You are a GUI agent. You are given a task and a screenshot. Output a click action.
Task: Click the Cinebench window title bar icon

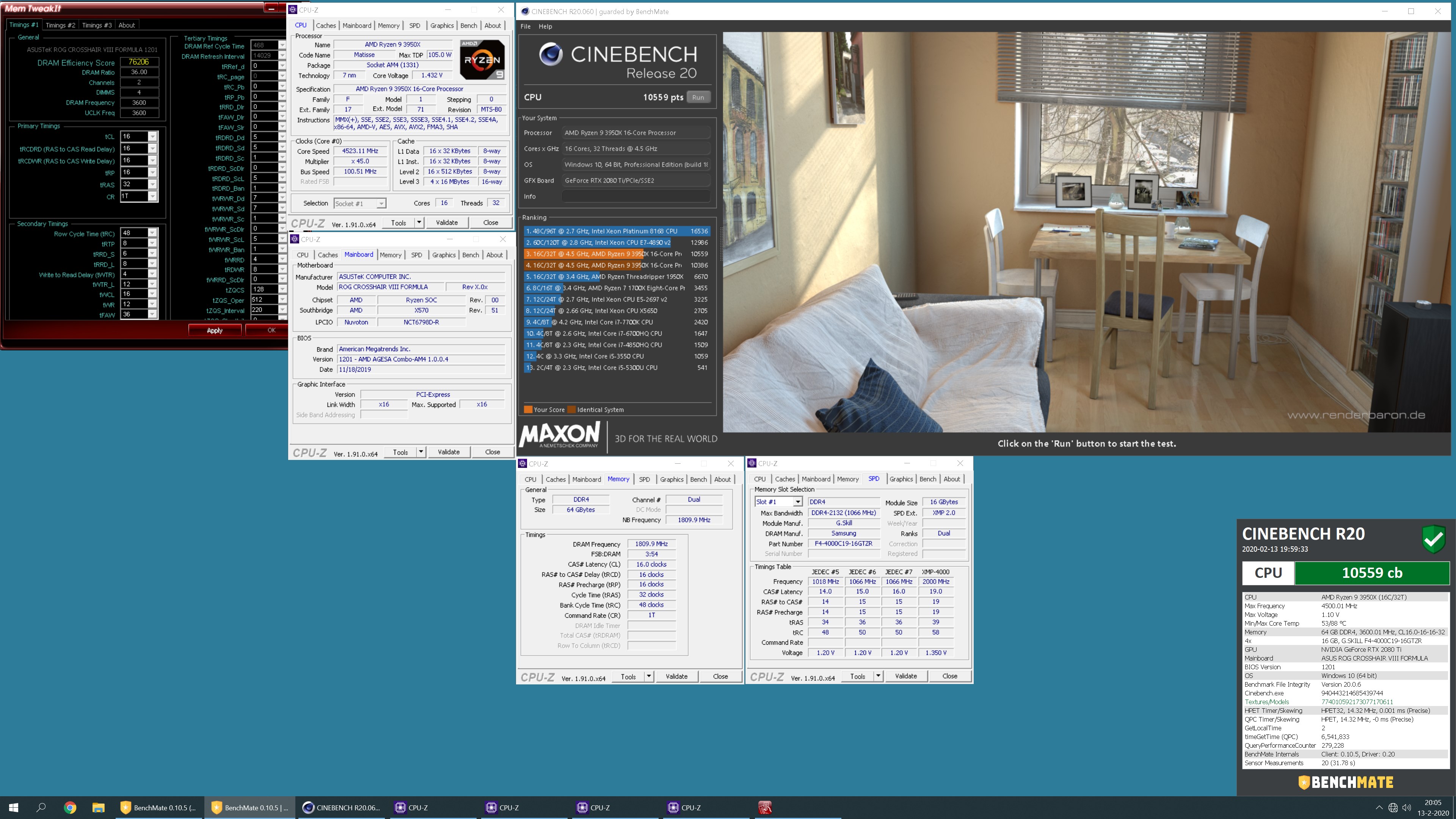pyautogui.click(x=524, y=11)
